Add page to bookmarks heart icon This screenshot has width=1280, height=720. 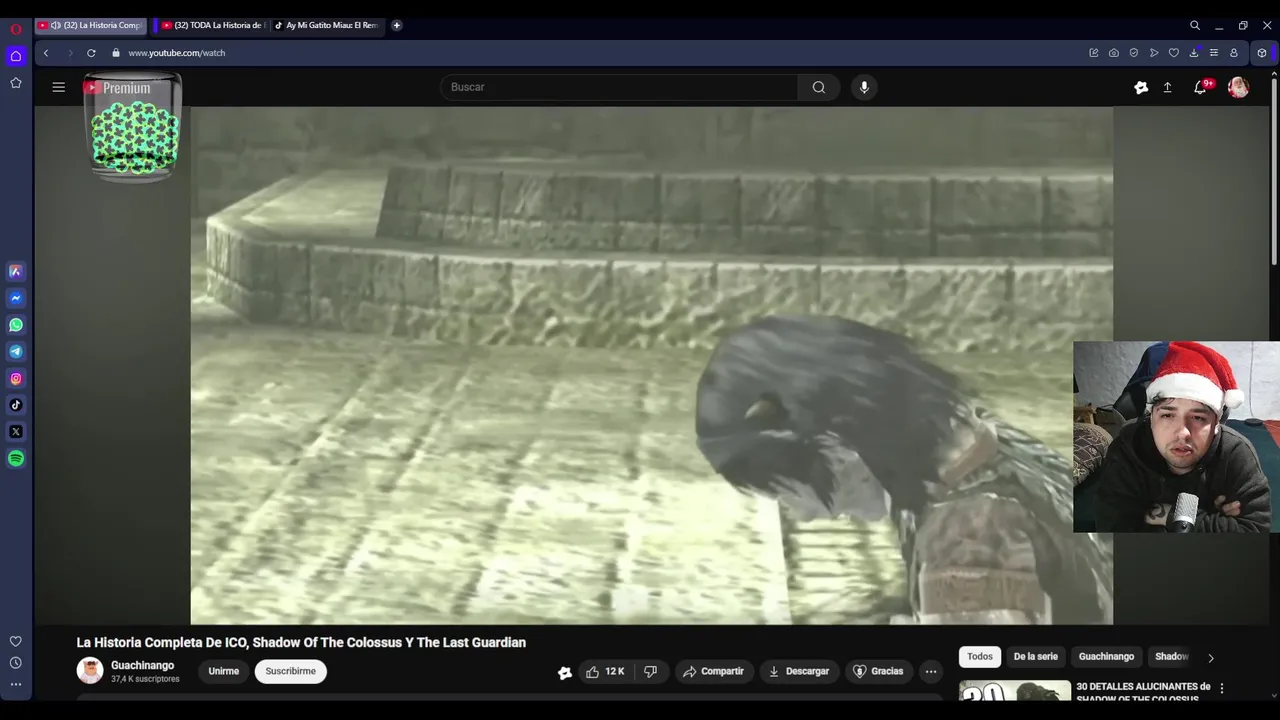[x=1174, y=53]
